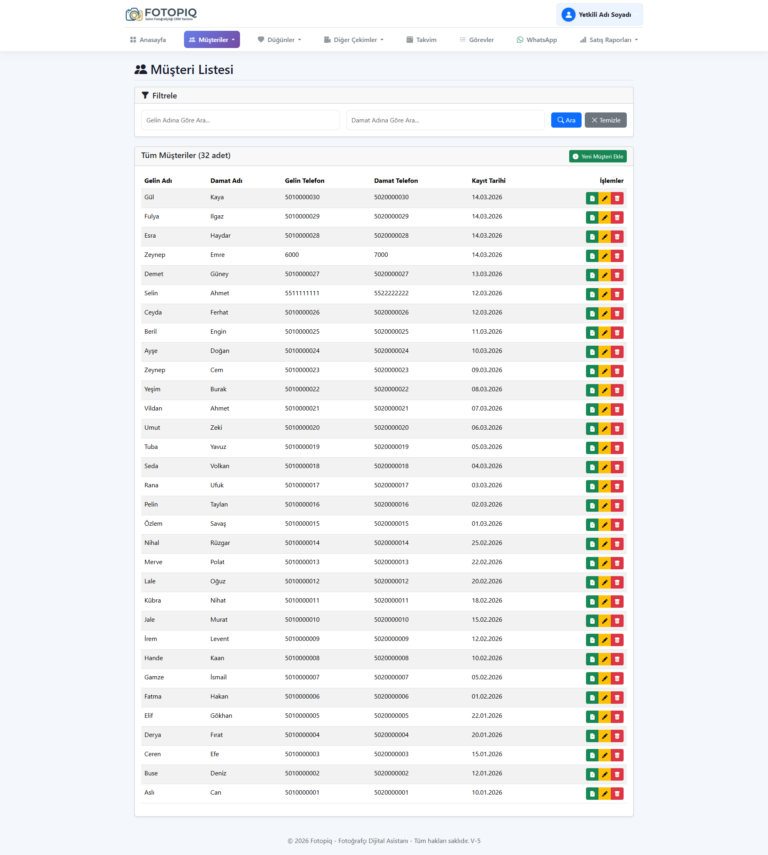Open the Takvim menu item
Screen dimensions: 768x855
[x=421, y=40]
